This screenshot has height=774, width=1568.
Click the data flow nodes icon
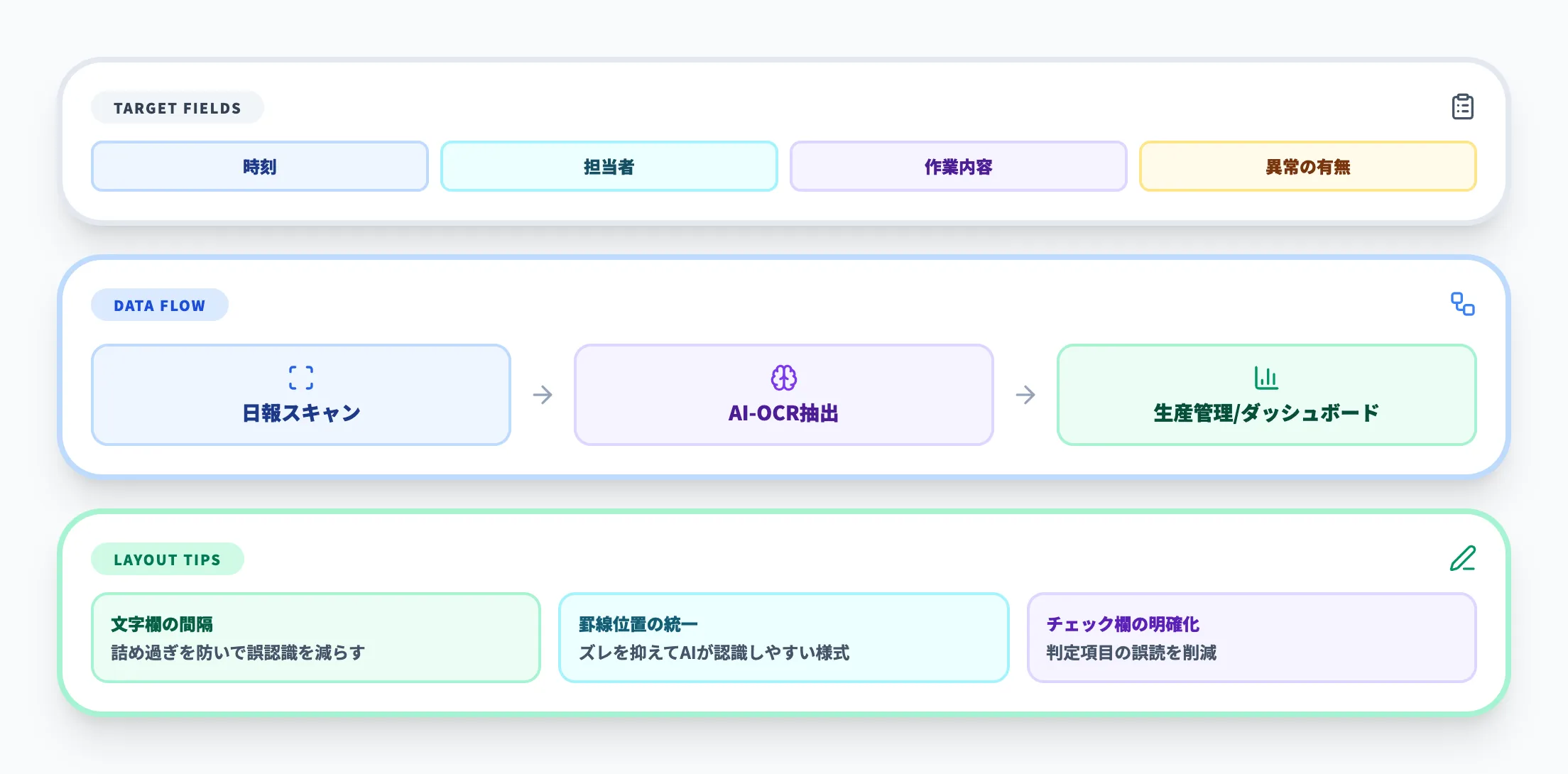(x=1462, y=304)
